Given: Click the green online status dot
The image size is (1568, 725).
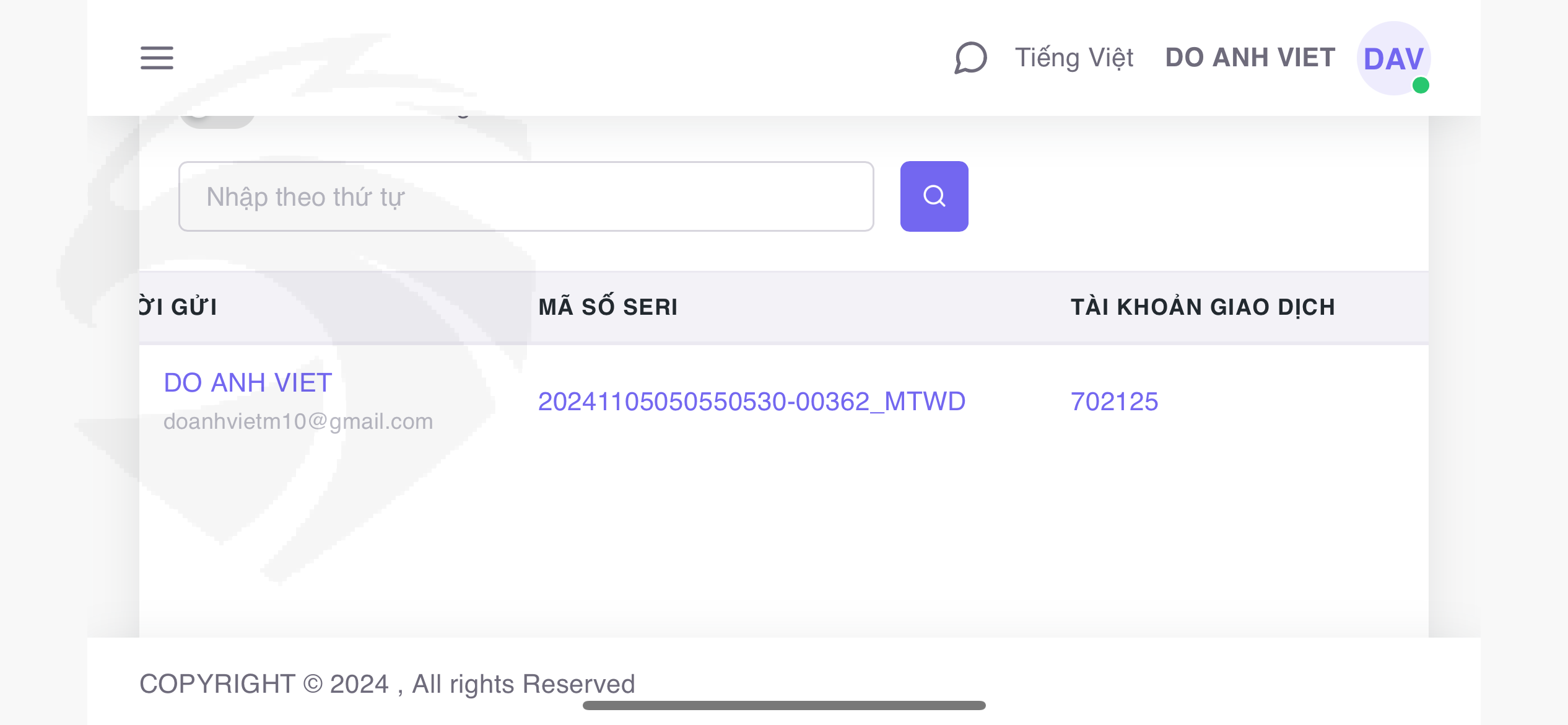Looking at the screenshot, I should pyautogui.click(x=1421, y=85).
